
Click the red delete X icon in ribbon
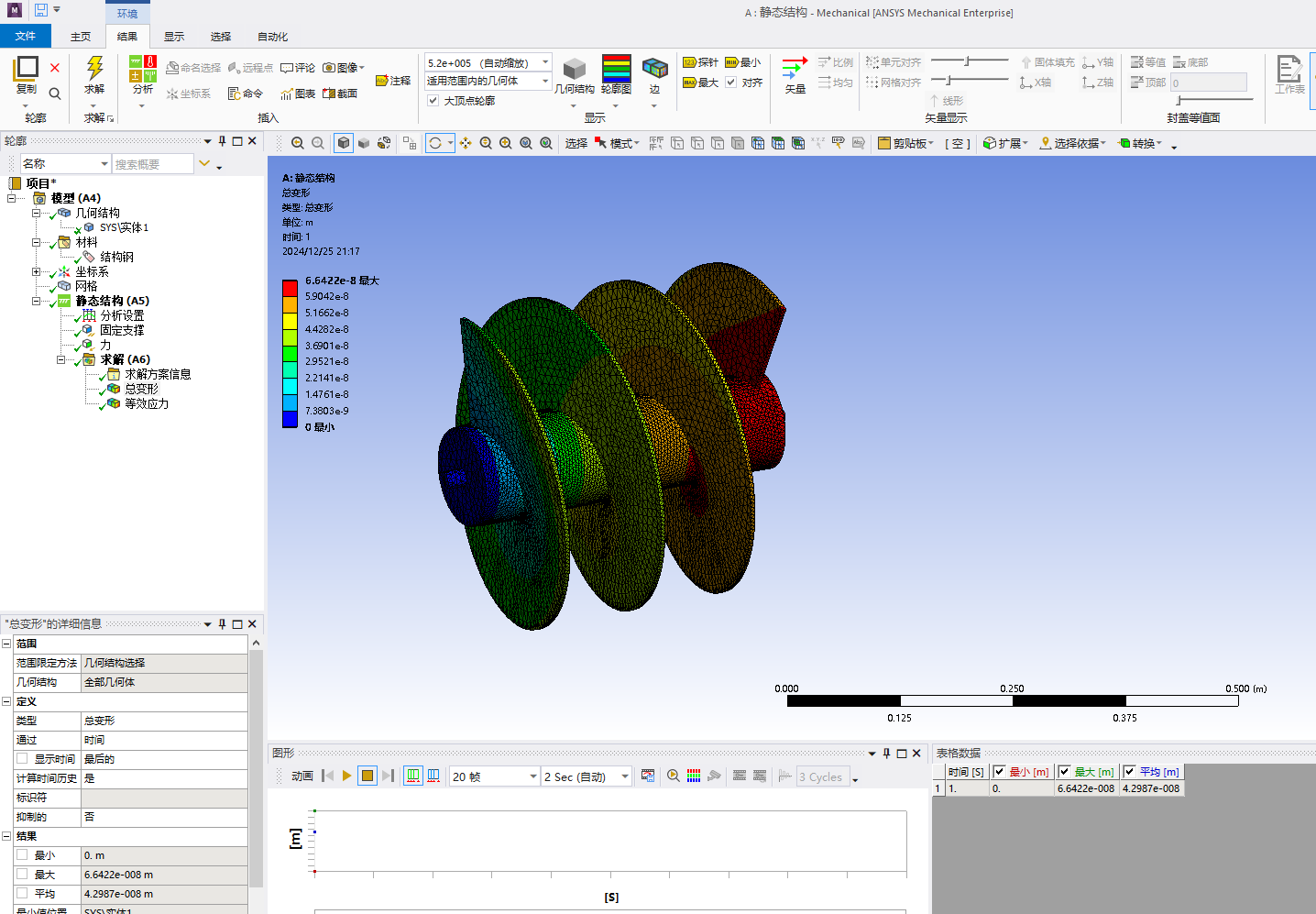[x=55, y=68]
